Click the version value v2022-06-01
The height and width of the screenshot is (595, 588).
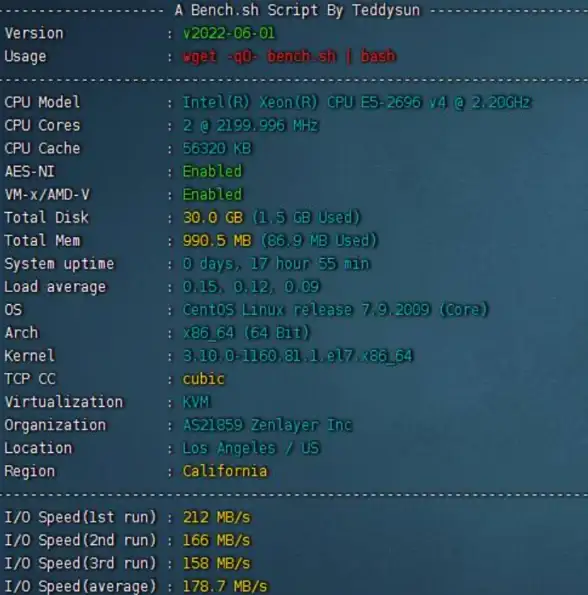[x=229, y=33]
